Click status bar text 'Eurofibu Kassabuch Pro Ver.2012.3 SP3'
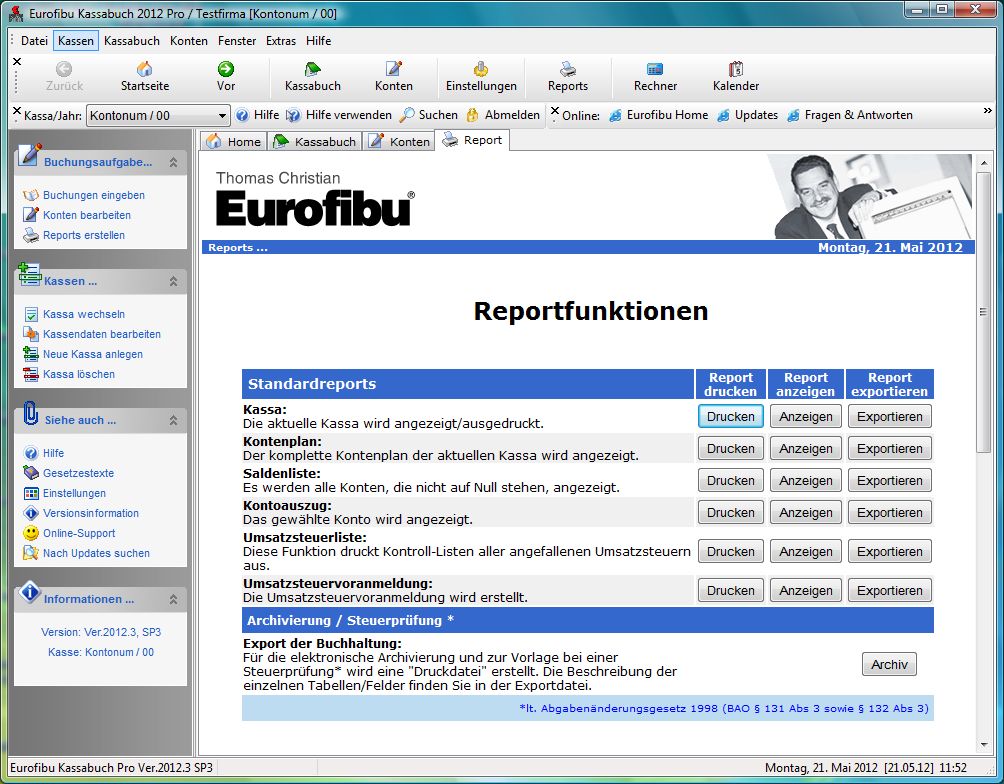 111,767
